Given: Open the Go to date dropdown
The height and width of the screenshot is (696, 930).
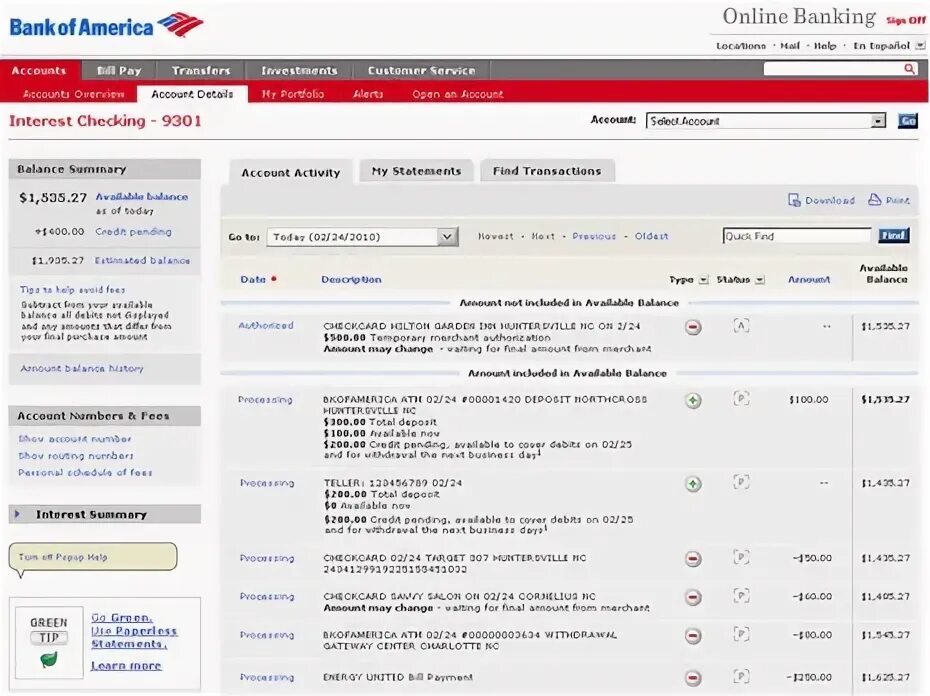Looking at the screenshot, I should point(362,237).
